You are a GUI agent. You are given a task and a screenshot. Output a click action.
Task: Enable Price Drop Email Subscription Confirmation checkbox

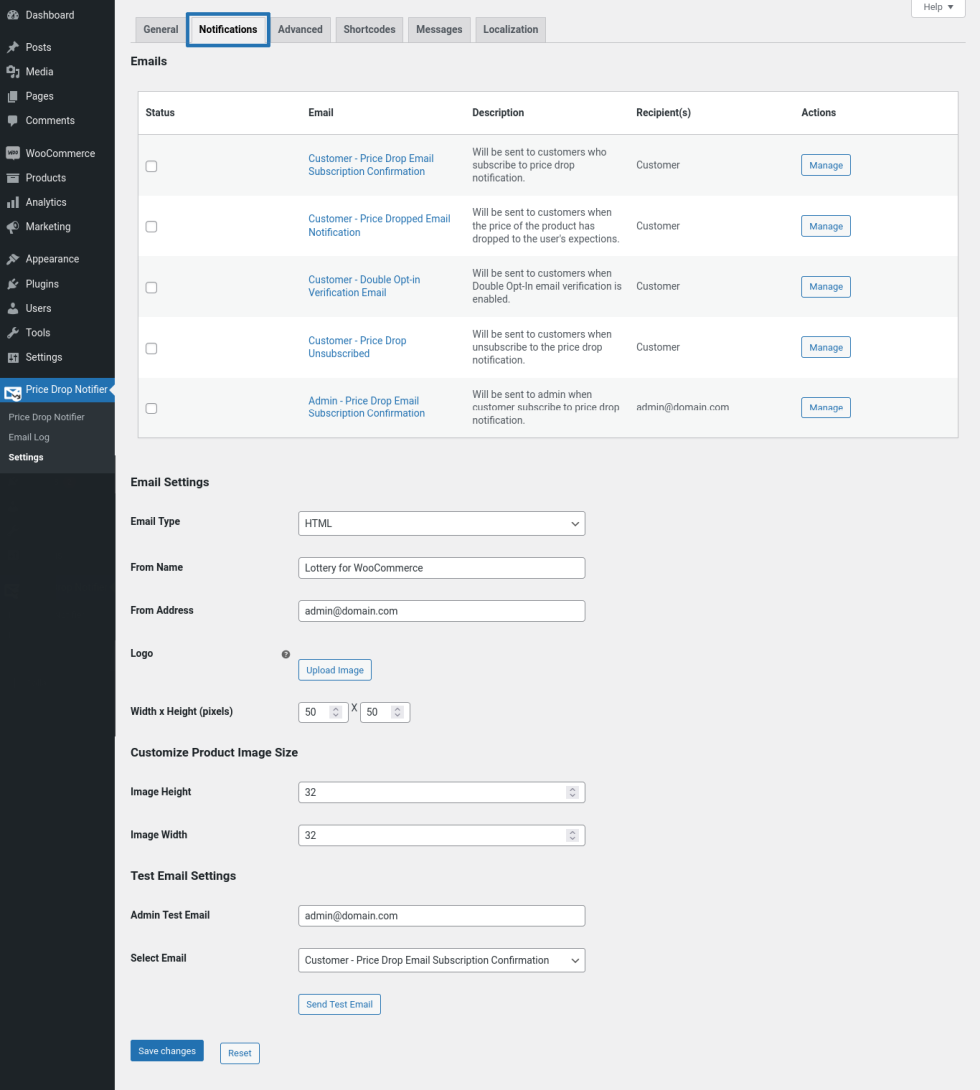(x=151, y=166)
